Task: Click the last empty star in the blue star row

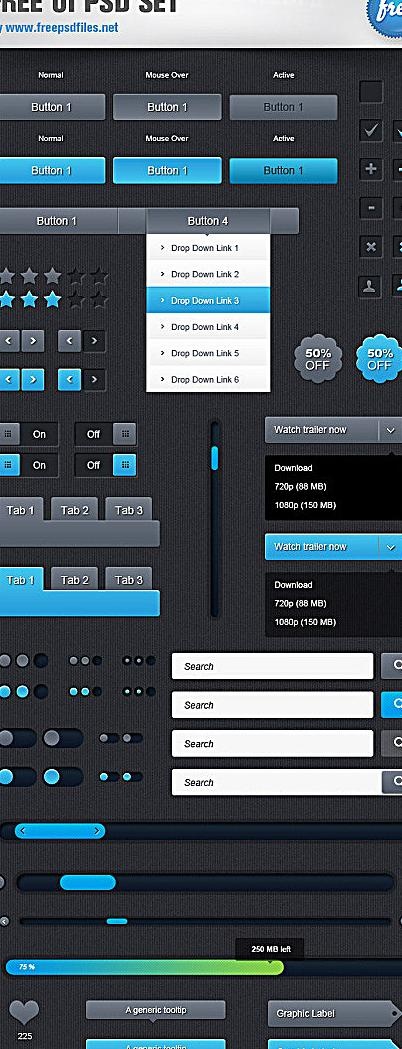Action: (98, 298)
